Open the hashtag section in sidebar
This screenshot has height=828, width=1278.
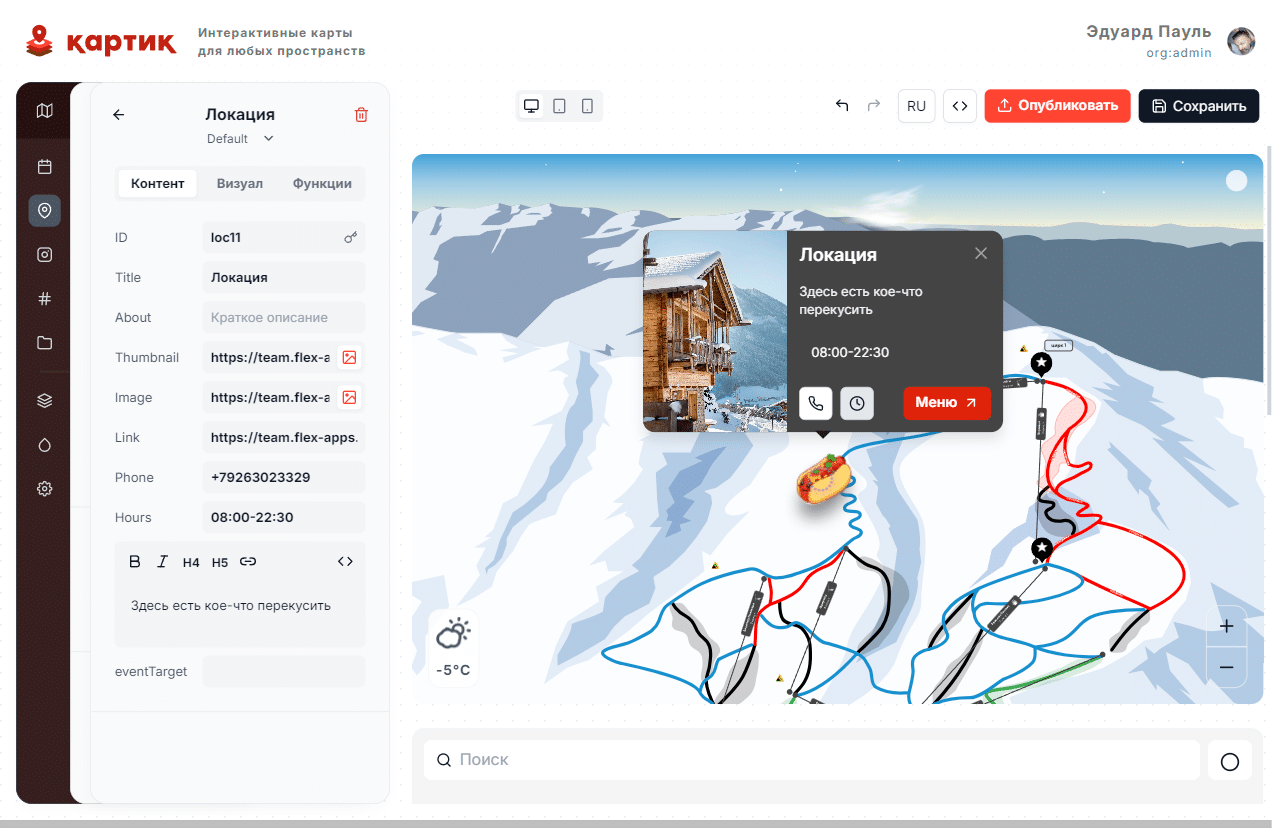(x=44, y=299)
